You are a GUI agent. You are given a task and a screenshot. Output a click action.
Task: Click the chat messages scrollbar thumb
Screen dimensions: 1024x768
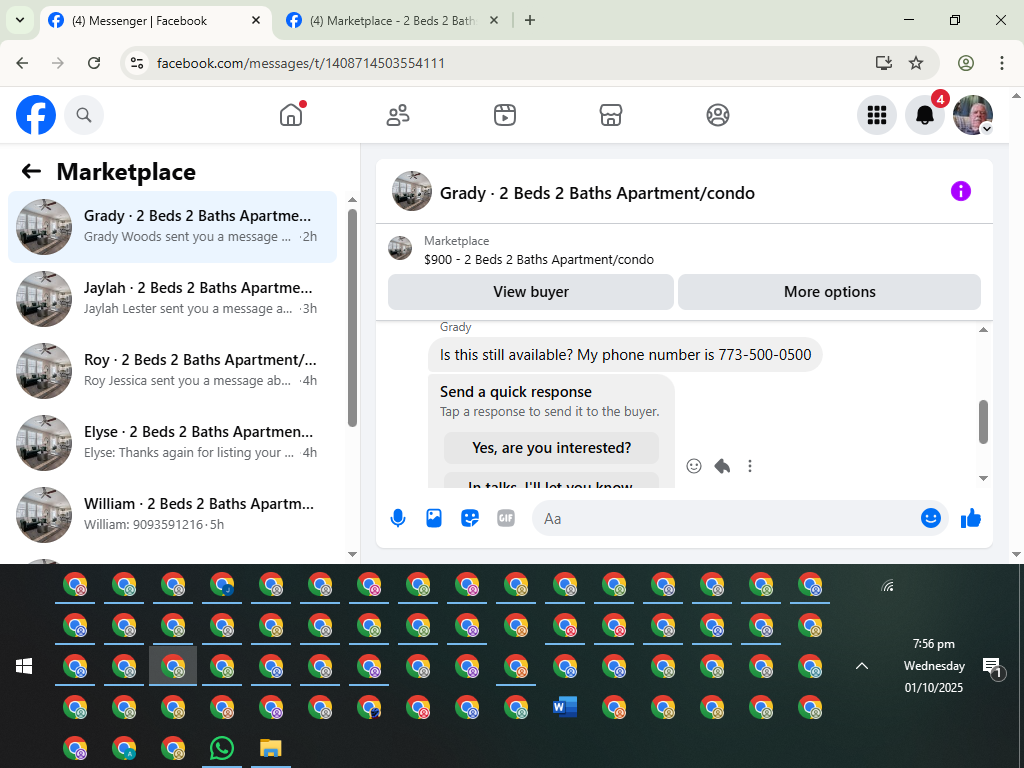click(983, 422)
